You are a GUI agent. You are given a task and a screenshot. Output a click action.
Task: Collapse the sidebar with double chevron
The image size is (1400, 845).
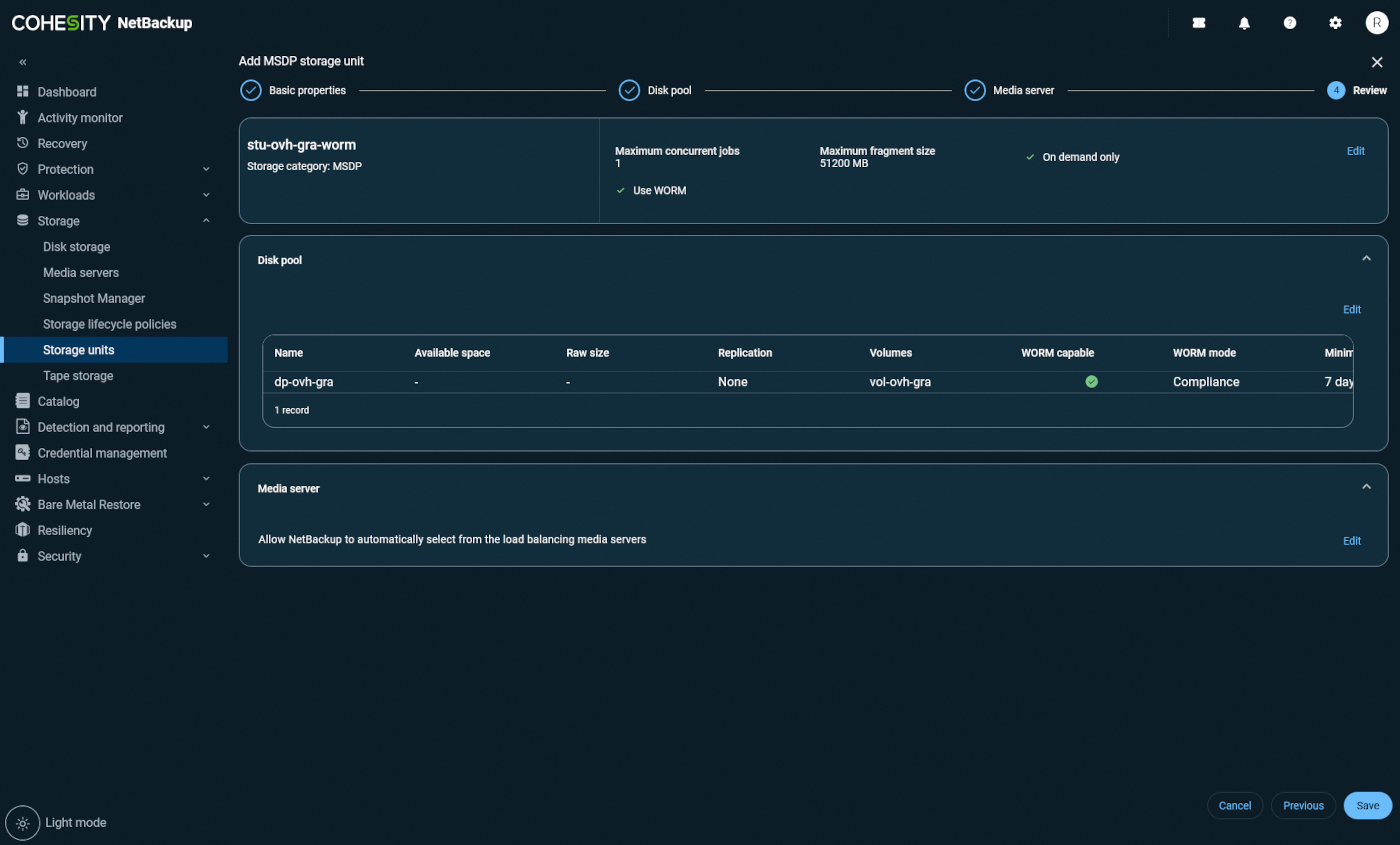(x=23, y=62)
